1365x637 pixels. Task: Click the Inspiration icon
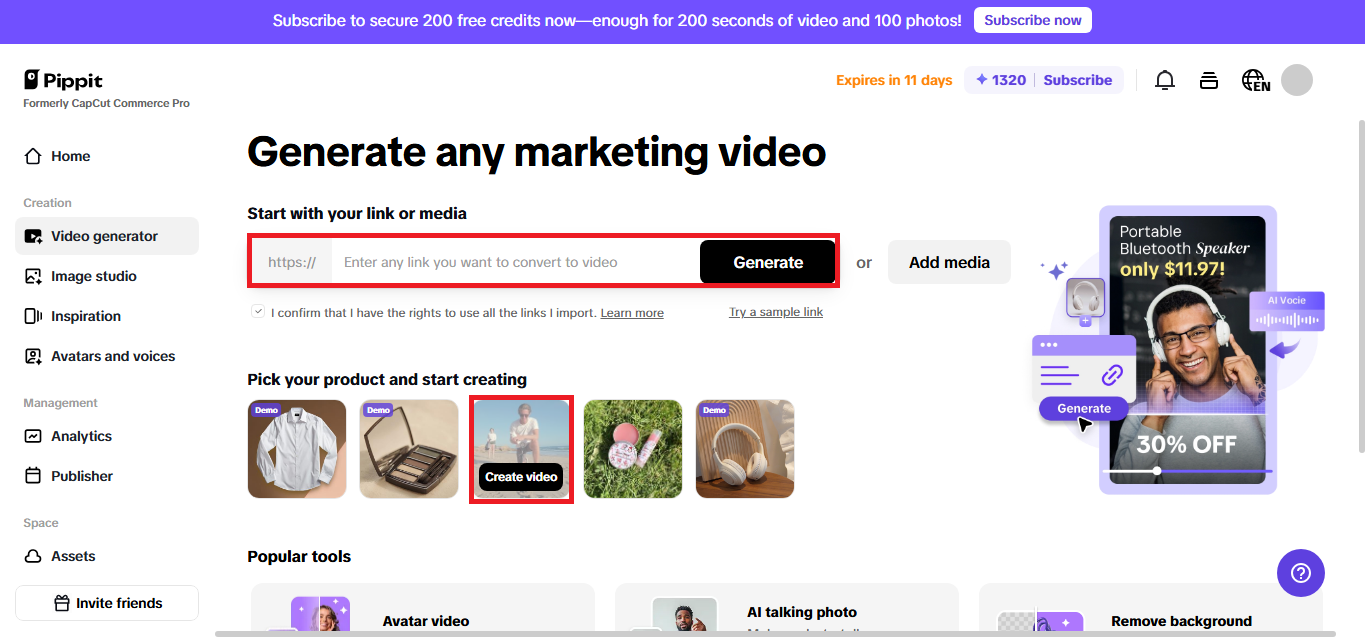33,316
